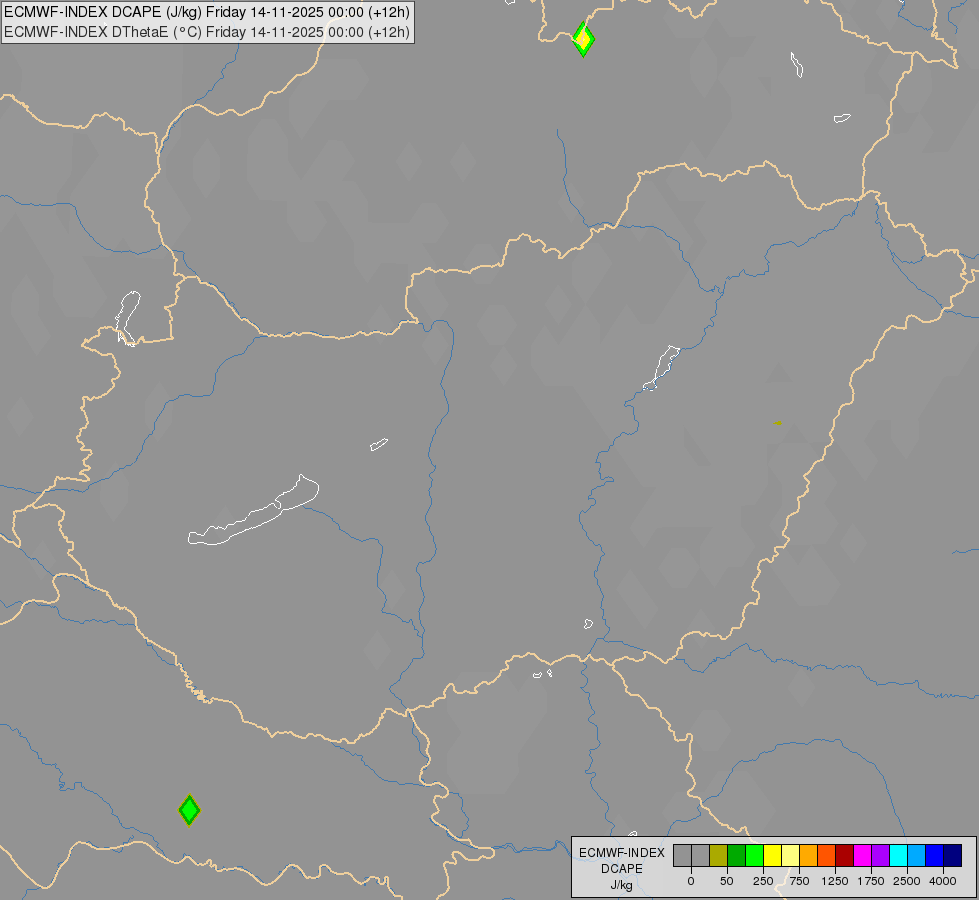This screenshot has height=900, width=979.
Task: Select the light blue legend swatch
Action: (917, 856)
